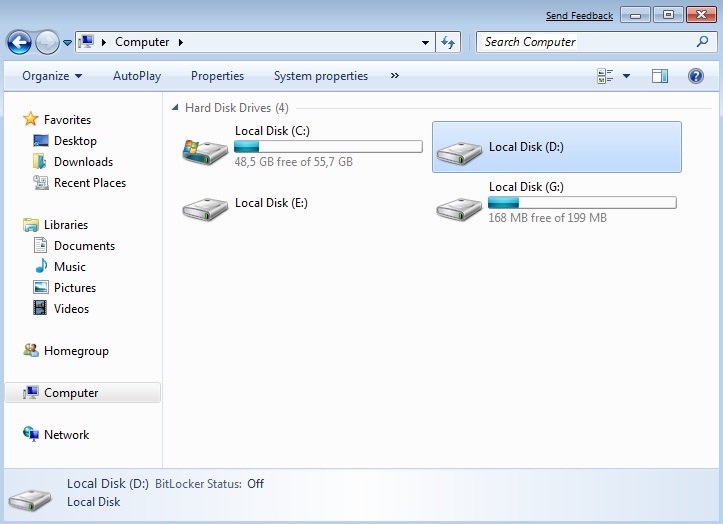Click the Downloads folder icon
The image size is (723, 524).
click(39, 161)
